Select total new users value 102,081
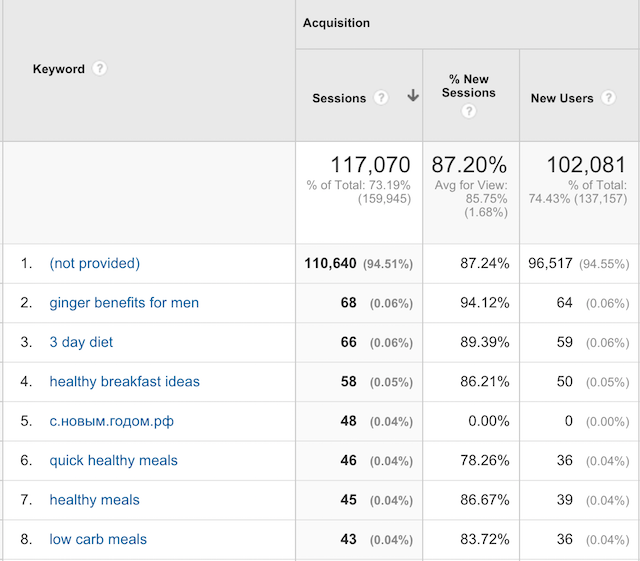 (x=586, y=165)
